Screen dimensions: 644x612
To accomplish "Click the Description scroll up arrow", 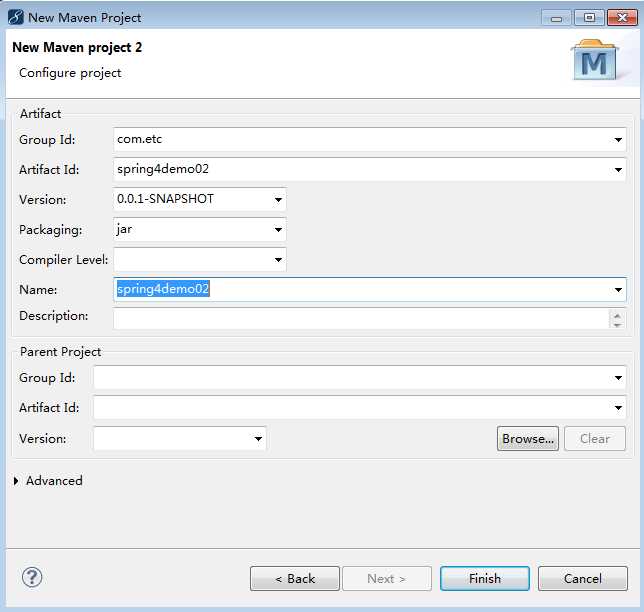I will click(x=617, y=315).
